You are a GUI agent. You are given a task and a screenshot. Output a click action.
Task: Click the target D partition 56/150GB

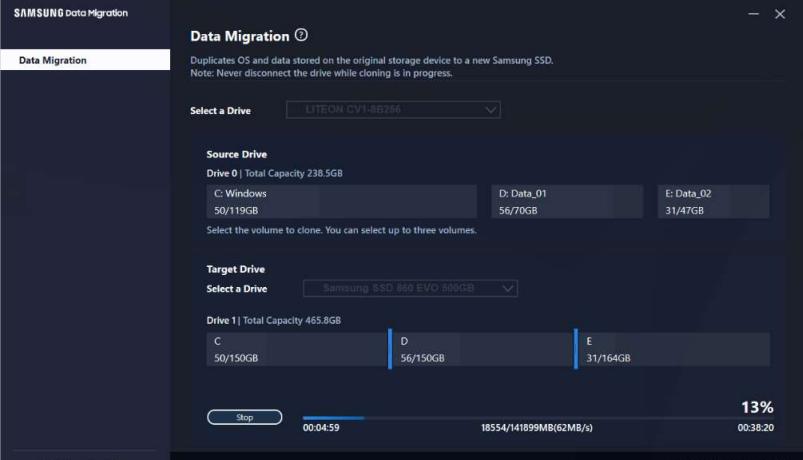click(483, 349)
